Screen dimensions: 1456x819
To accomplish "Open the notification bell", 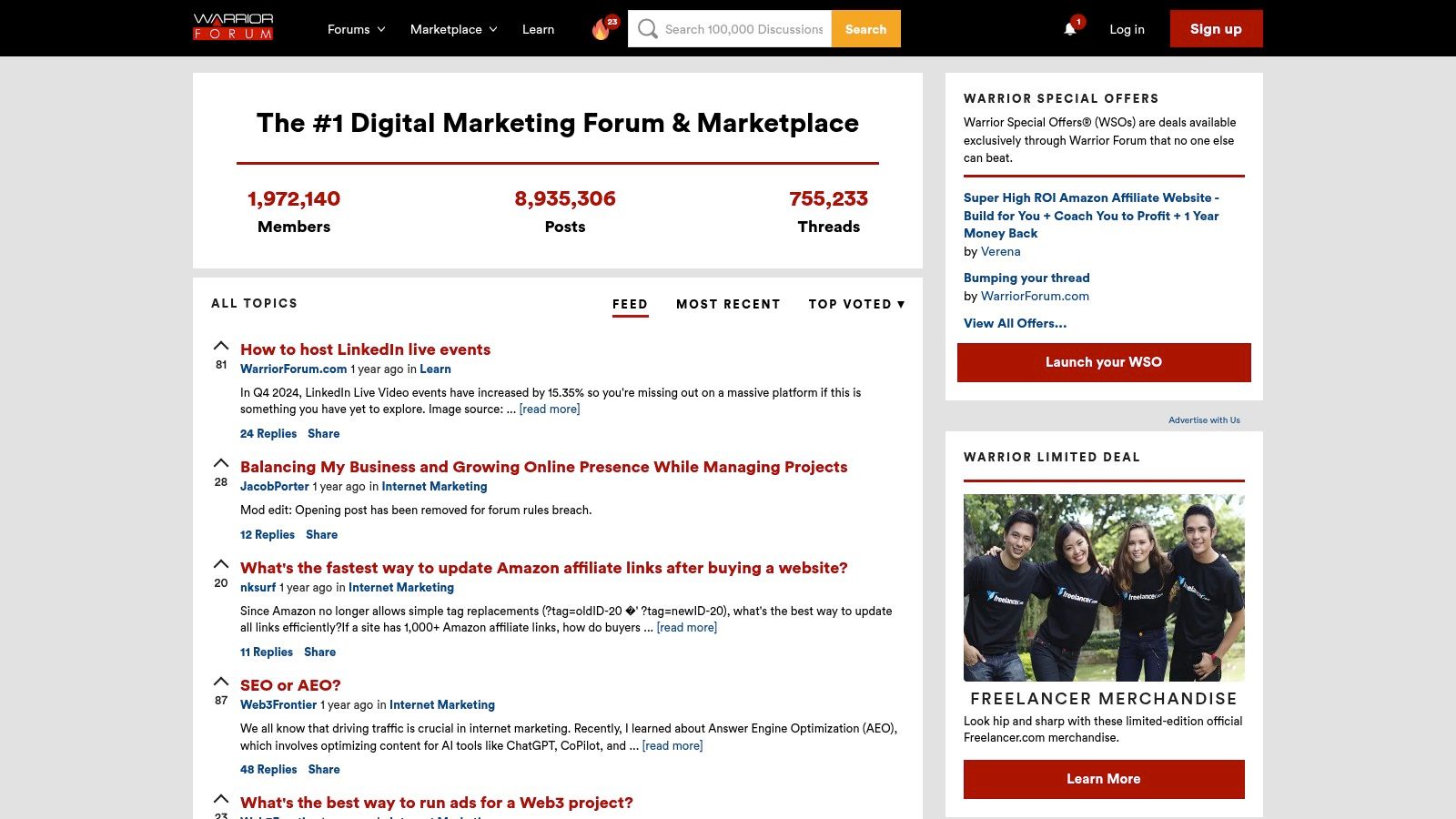I will point(1068,28).
